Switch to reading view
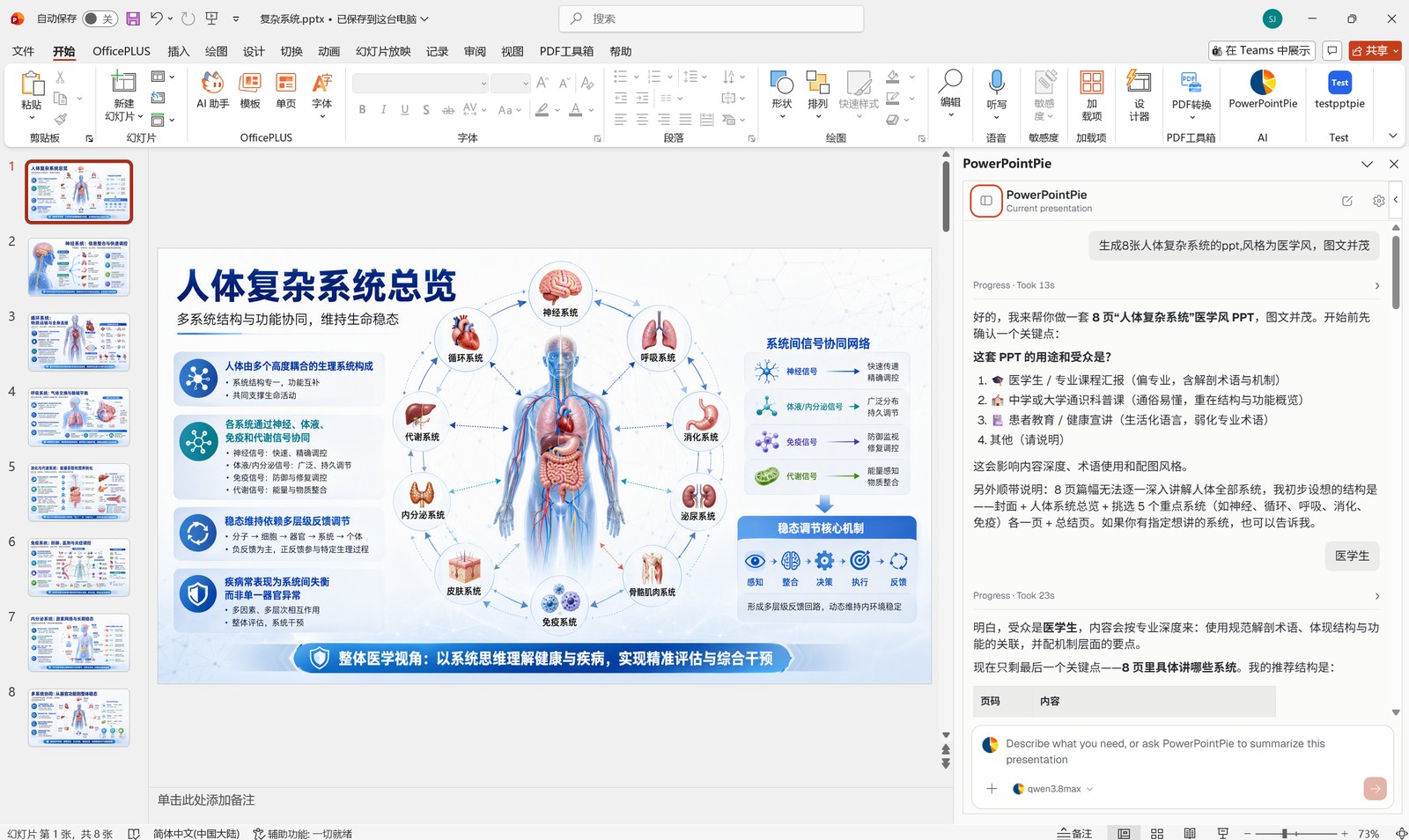The width and height of the screenshot is (1409, 840). tap(1190, 833)
